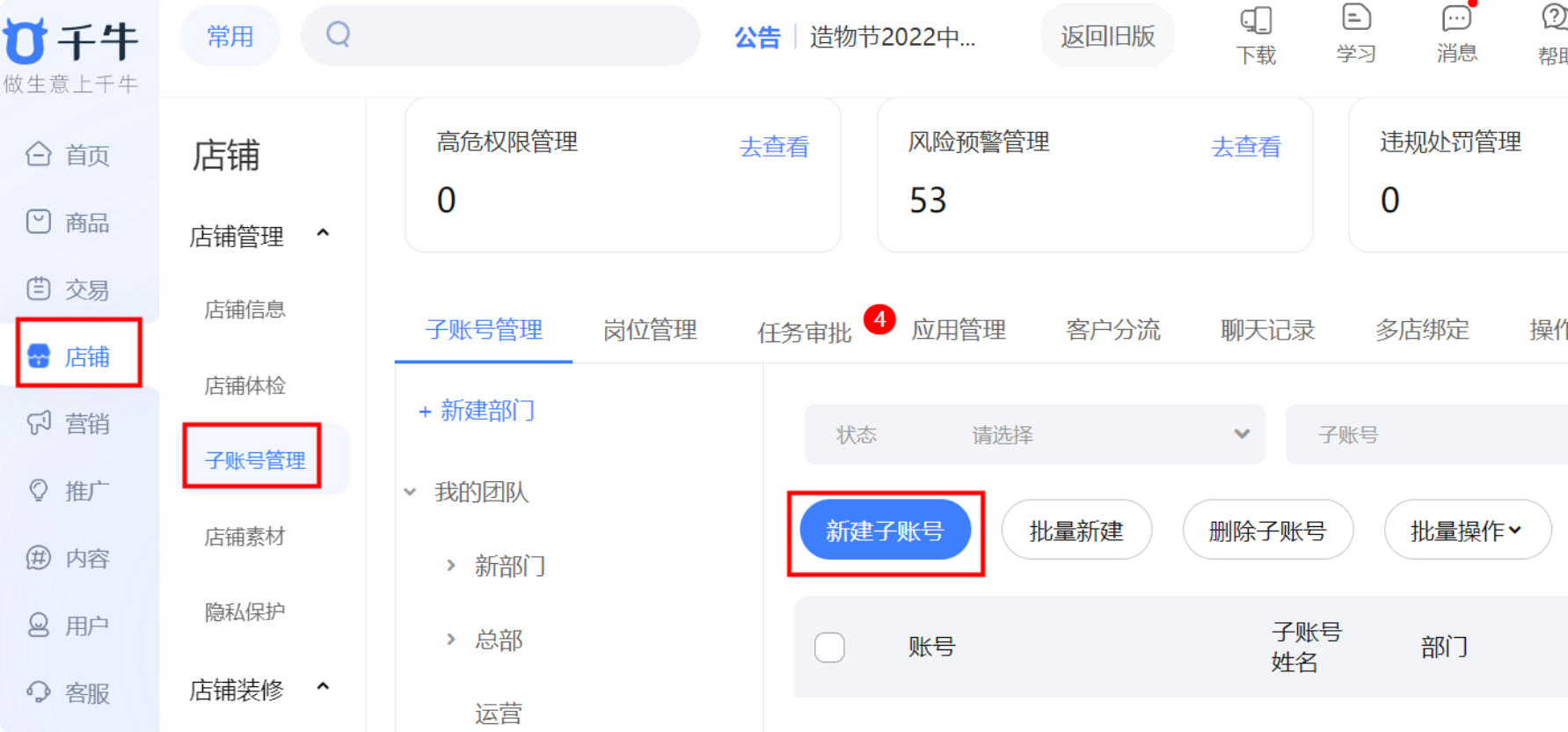
Task: Focus the top search input field
Action: (x=500, y=35)
